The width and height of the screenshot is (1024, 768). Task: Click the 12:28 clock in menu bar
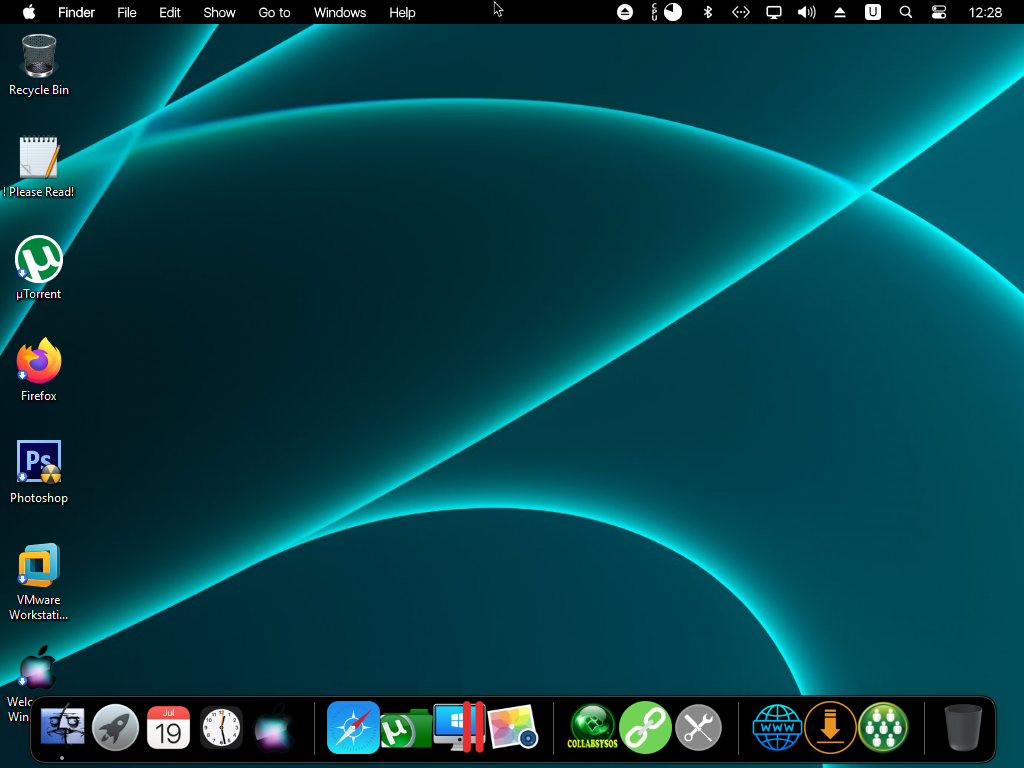pos(985,12)
